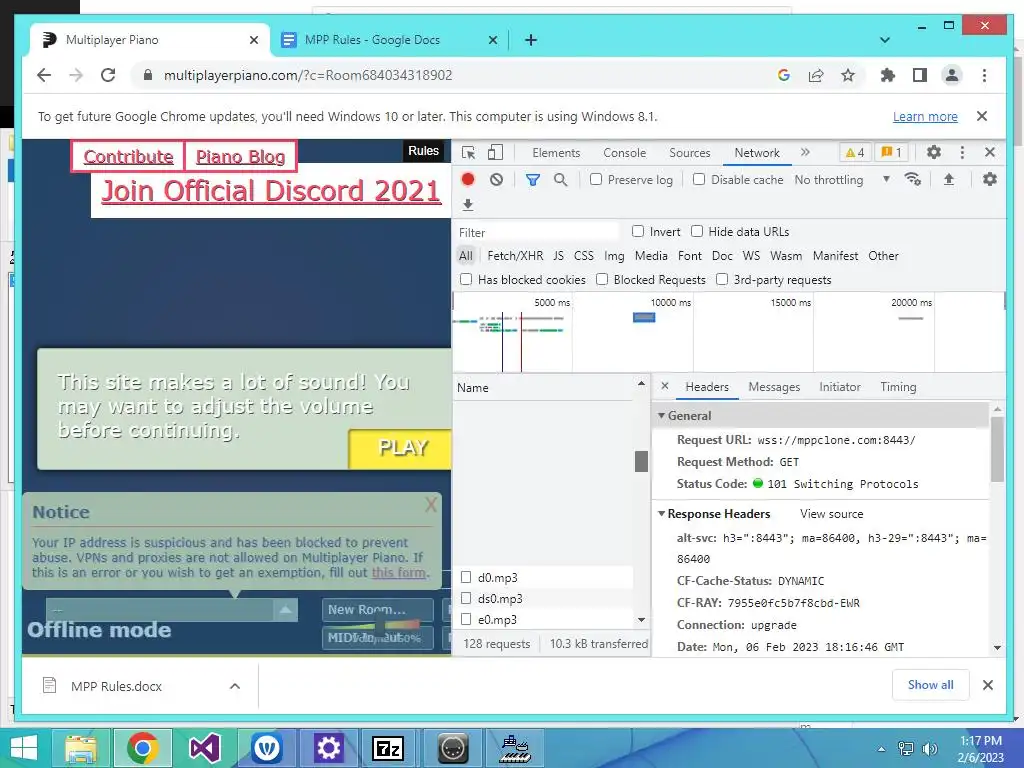Open 7-Zip from the taskbar
The width and height of the screenshot is (1024, 768).
tap(388, 748)
